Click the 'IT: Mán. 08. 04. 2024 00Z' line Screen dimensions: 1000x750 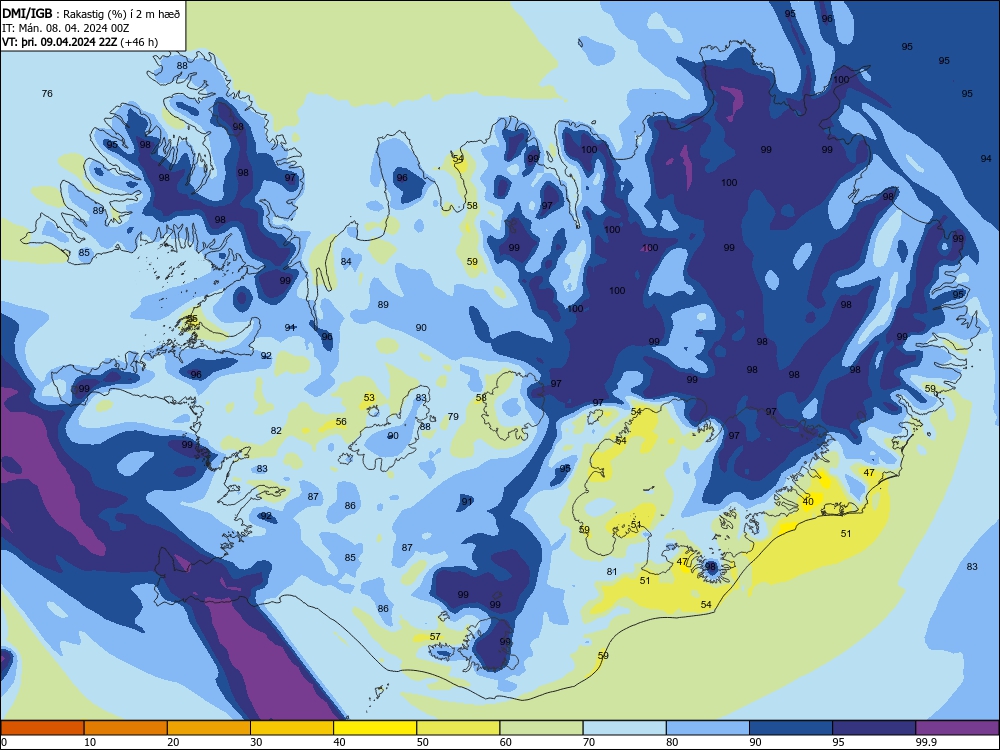pos(66,28)
